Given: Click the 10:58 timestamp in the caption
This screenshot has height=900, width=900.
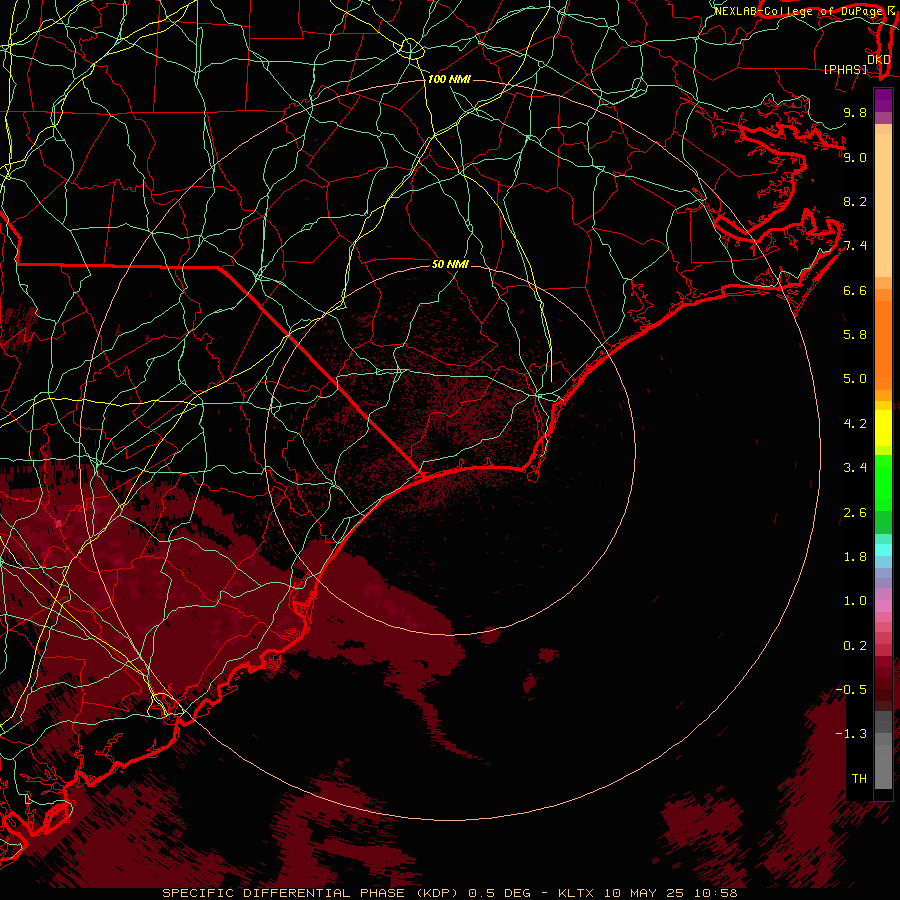Looking at the screenshot, I should 716,893.
